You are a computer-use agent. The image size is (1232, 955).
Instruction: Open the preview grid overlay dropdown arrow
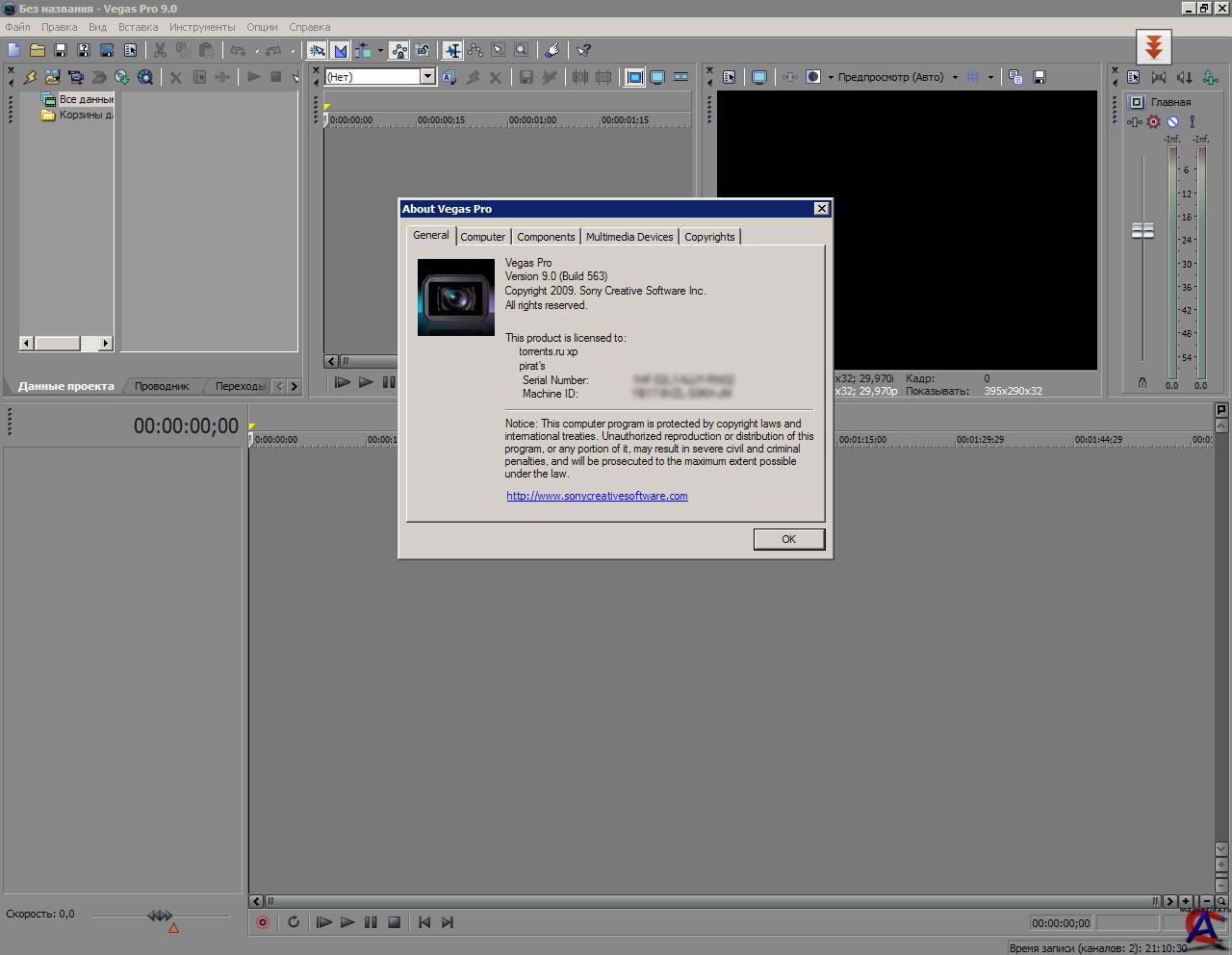click(990, 77)
